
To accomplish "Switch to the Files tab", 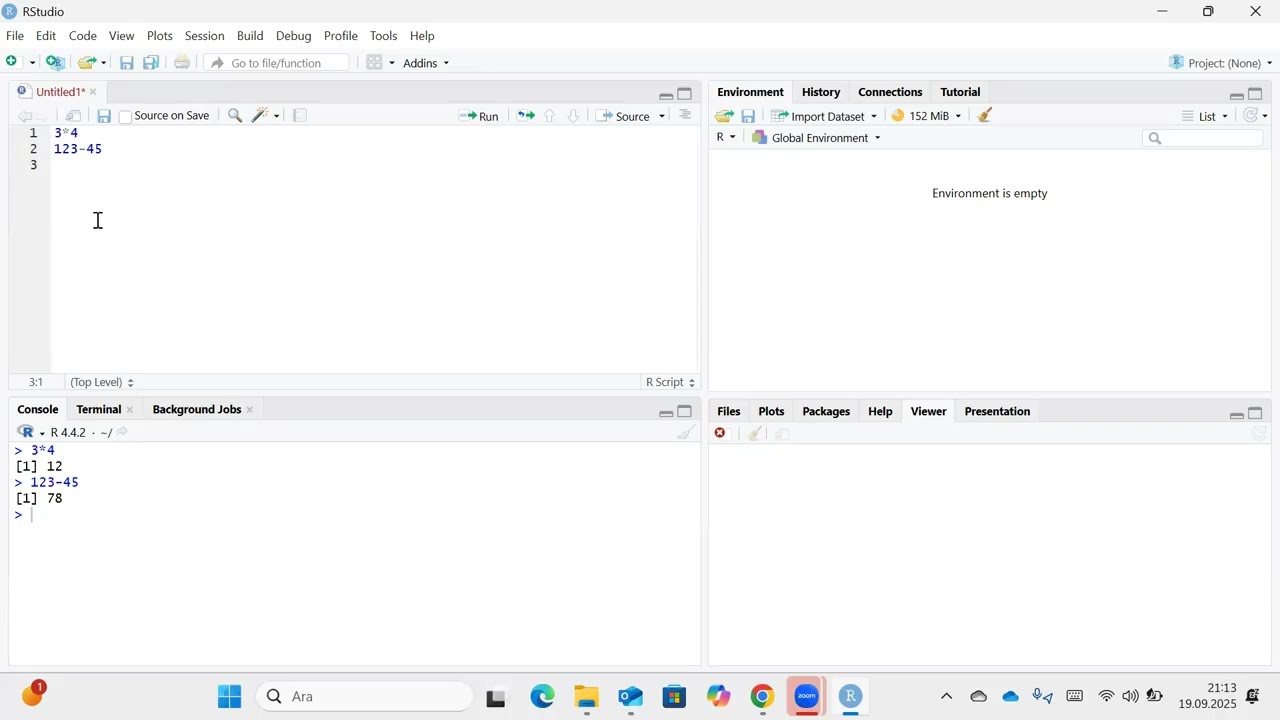I will point(729,411).
